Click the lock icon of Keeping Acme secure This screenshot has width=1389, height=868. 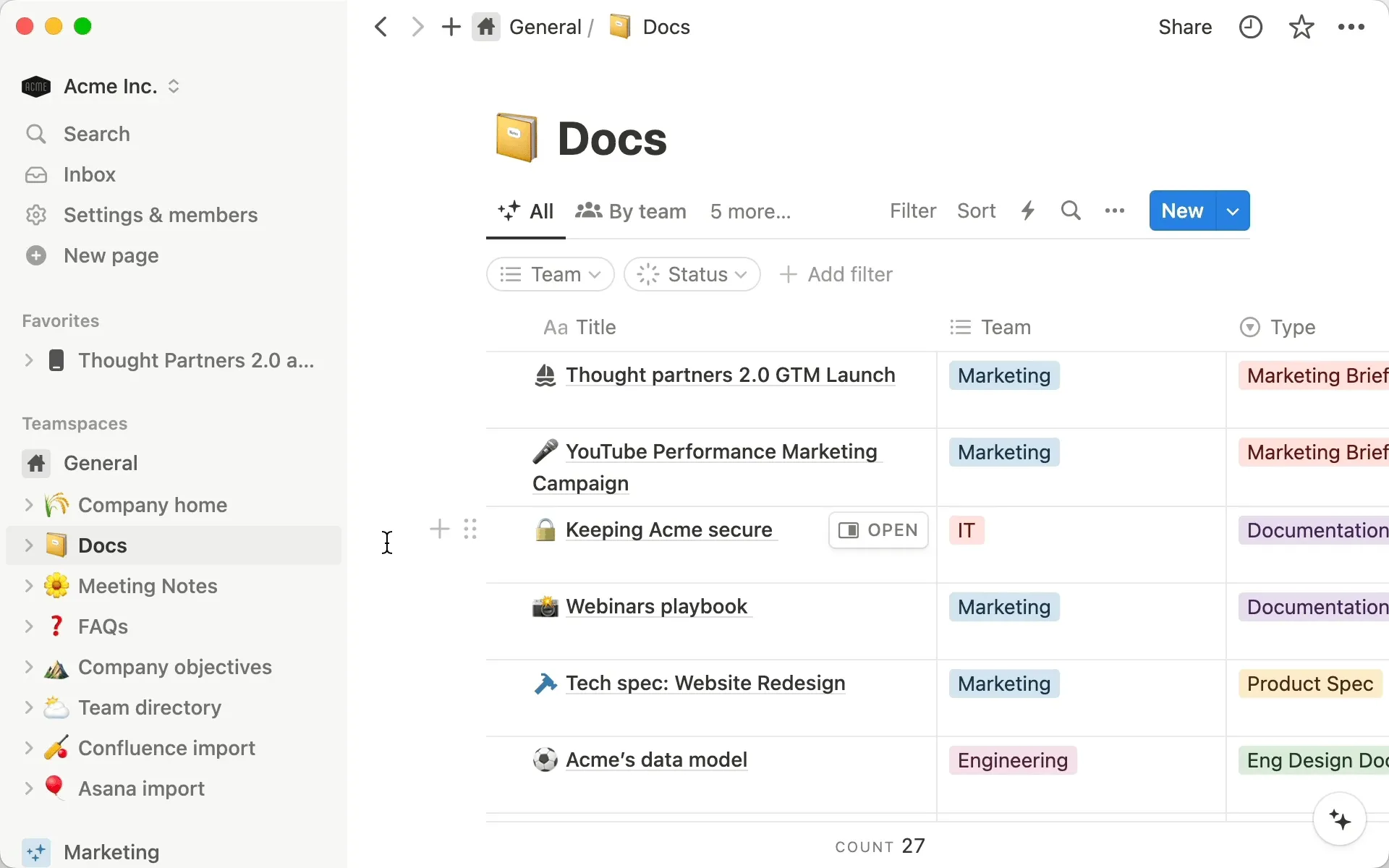pyautogui.click(x=545, y=530)
